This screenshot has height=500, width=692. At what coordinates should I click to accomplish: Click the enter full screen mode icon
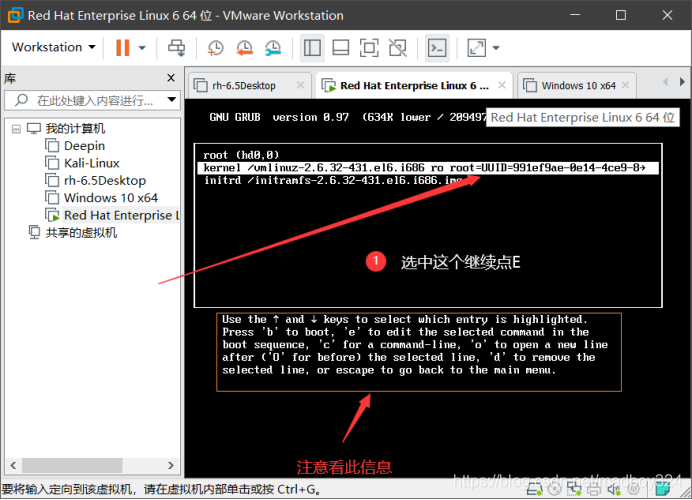(x=369, y=48)
